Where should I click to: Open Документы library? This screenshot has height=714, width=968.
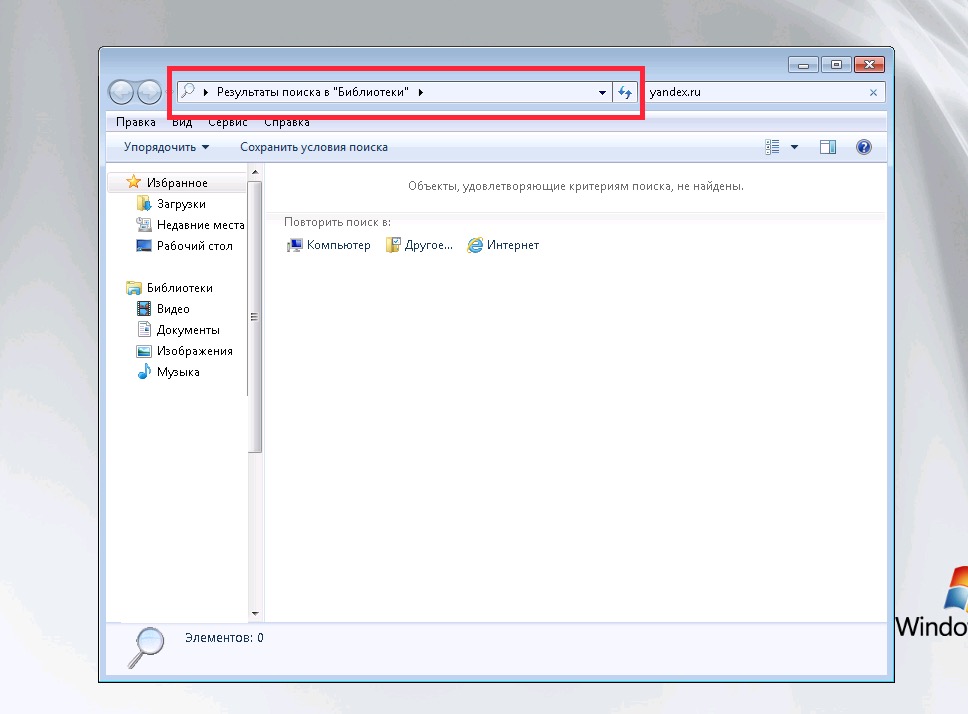click(188, 330)
